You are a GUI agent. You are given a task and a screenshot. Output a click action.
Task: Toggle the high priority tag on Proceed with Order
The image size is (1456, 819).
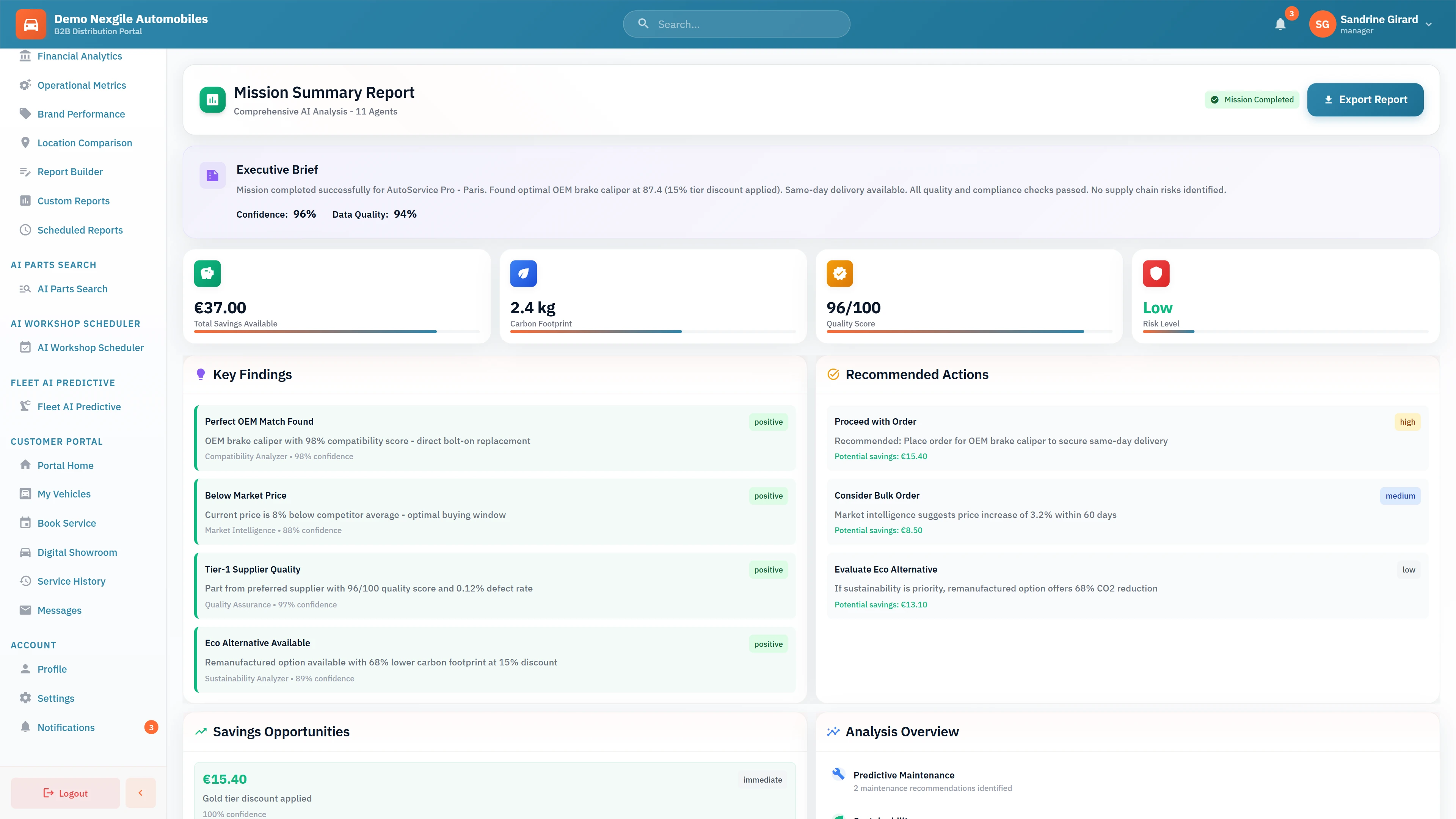[1407, 422]
